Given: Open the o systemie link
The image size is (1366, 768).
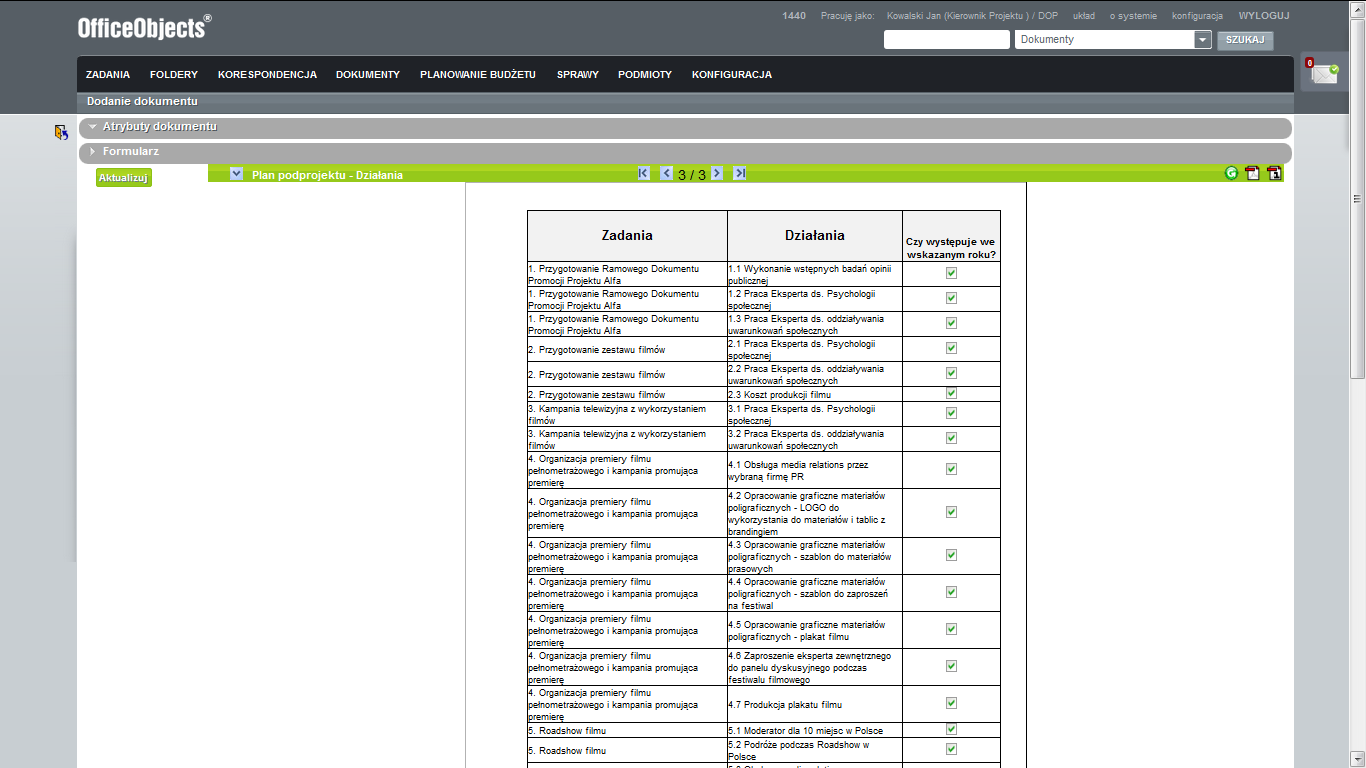Looking at the screenshot, I should click(x=1133, y=16).
